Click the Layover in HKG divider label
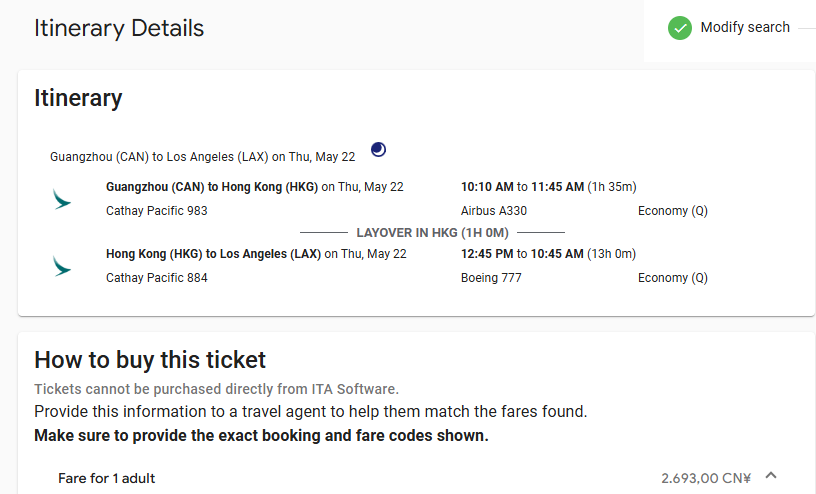The width and height of the screenshot is (816, 494). [432, 233]
